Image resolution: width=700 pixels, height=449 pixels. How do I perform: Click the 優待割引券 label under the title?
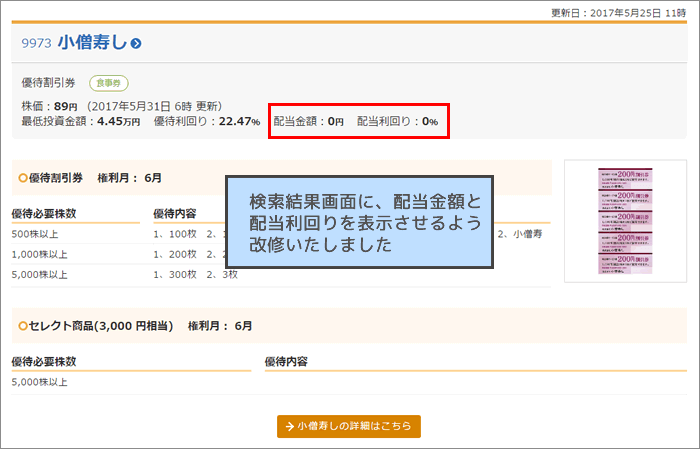coord(49,83)
